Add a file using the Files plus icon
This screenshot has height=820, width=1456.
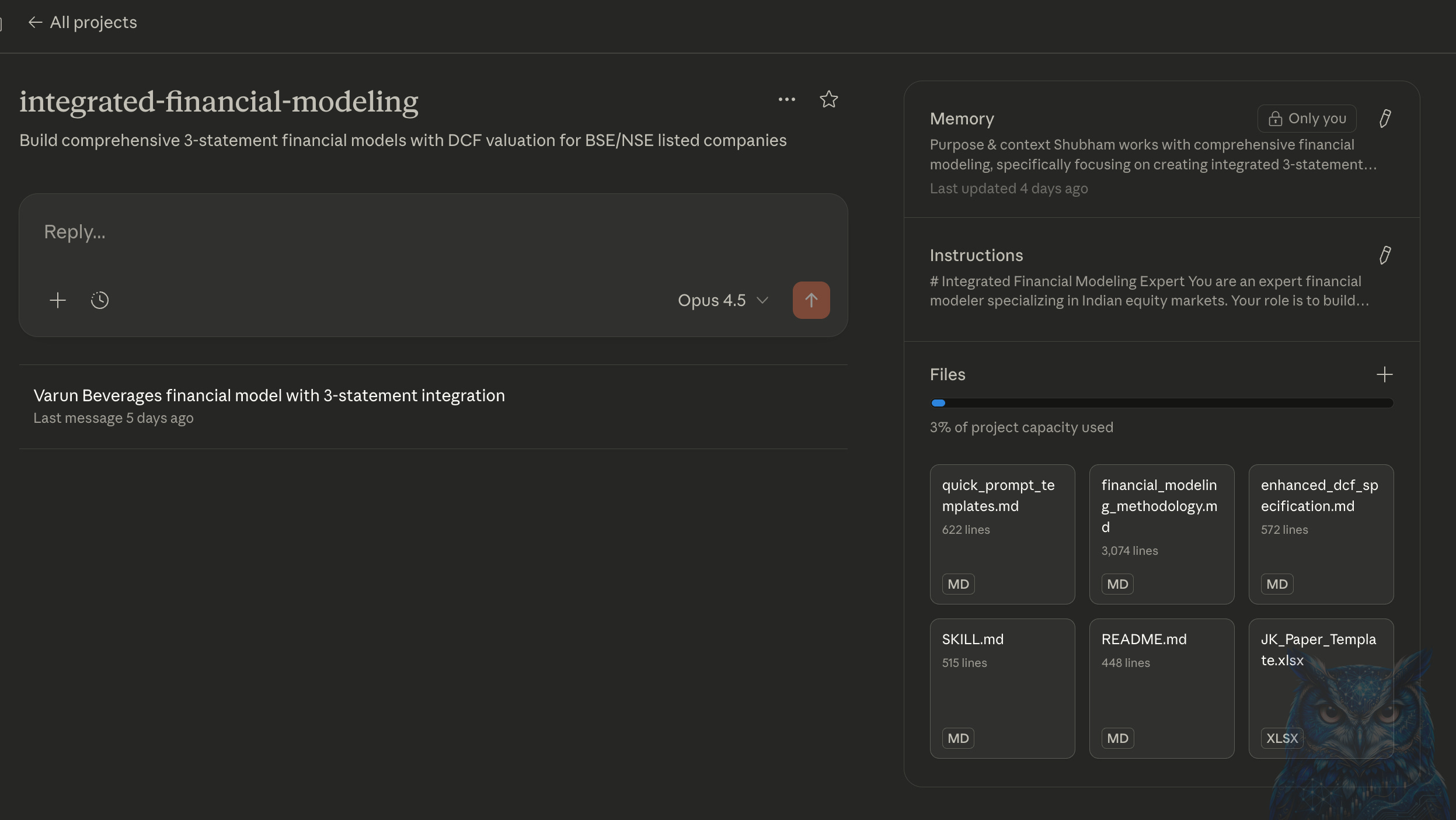[x=1384, y=374]
